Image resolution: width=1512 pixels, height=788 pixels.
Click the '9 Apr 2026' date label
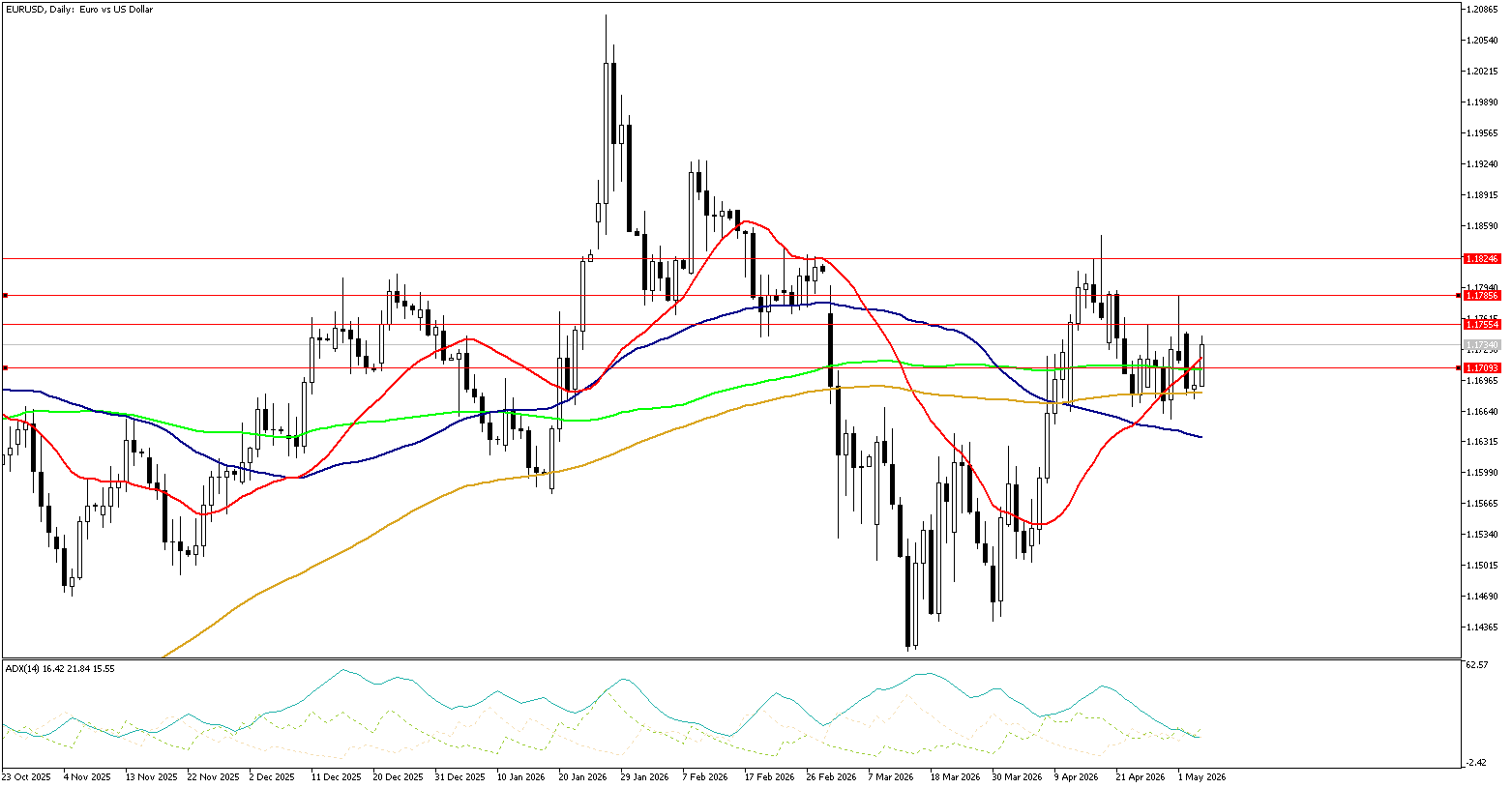point(1077,776)
